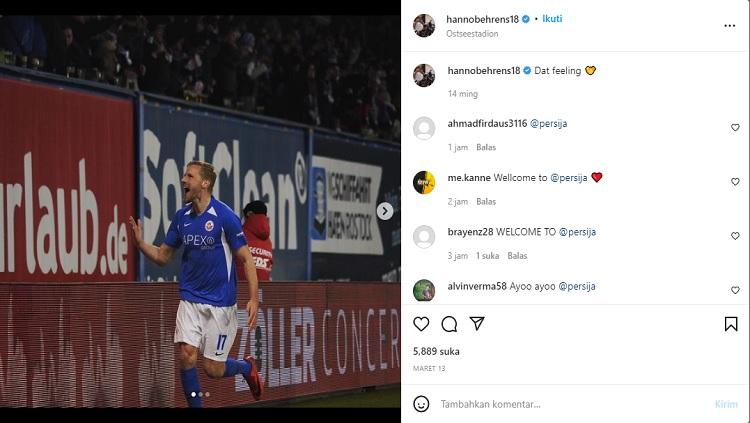Like brayenz28's comment
The image size is (750, 423).
click(x=735, y=237)
